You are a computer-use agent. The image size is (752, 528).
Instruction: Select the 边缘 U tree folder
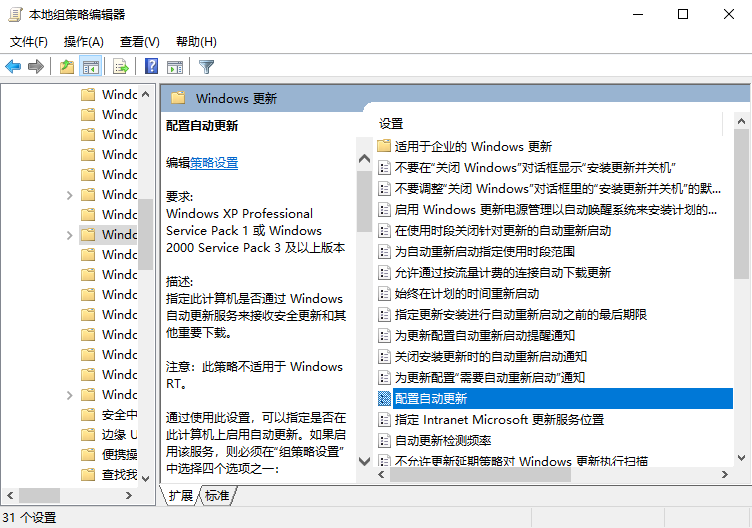[x=119, y=434]
